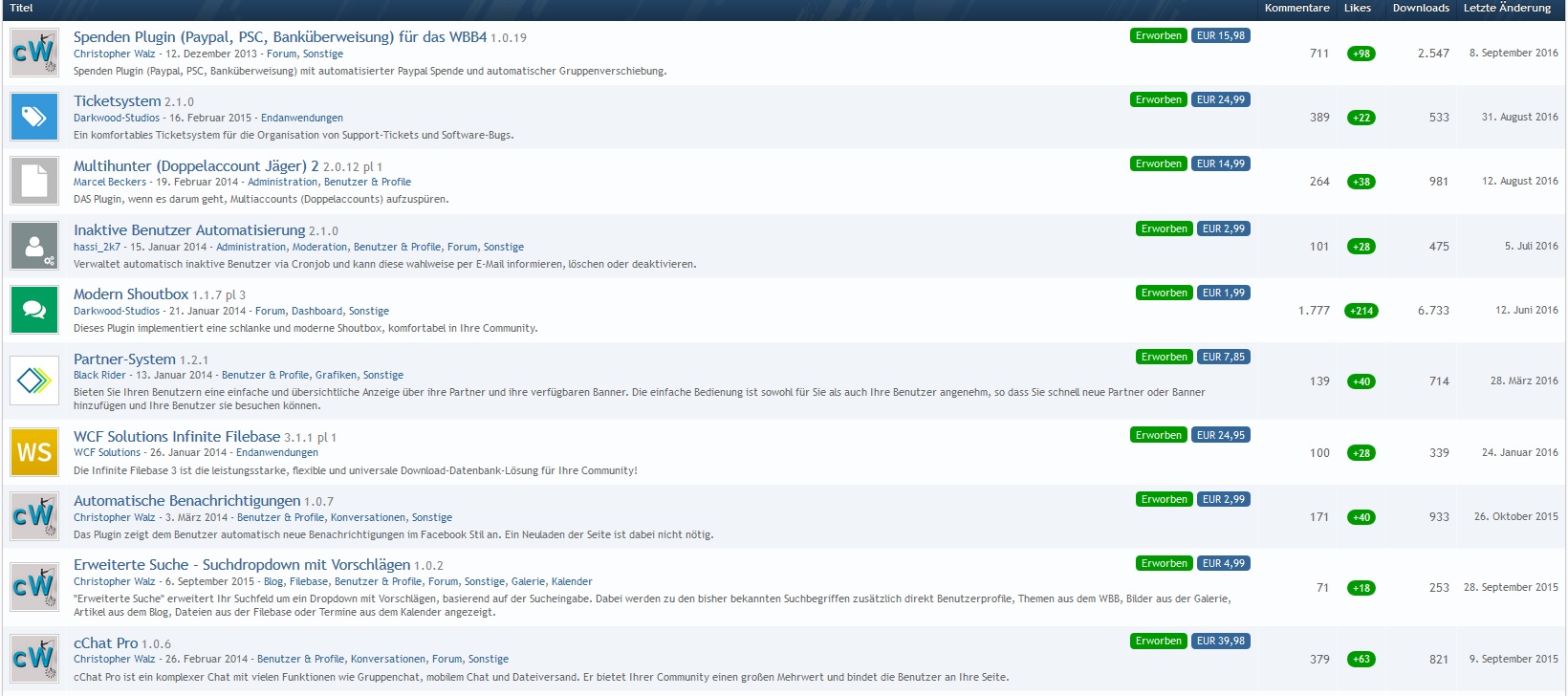Open Erweiterte Suche - Suchdropdown title link
Image resolution: width=1568 pixels, height=696 pixels.
pos(242,564)
